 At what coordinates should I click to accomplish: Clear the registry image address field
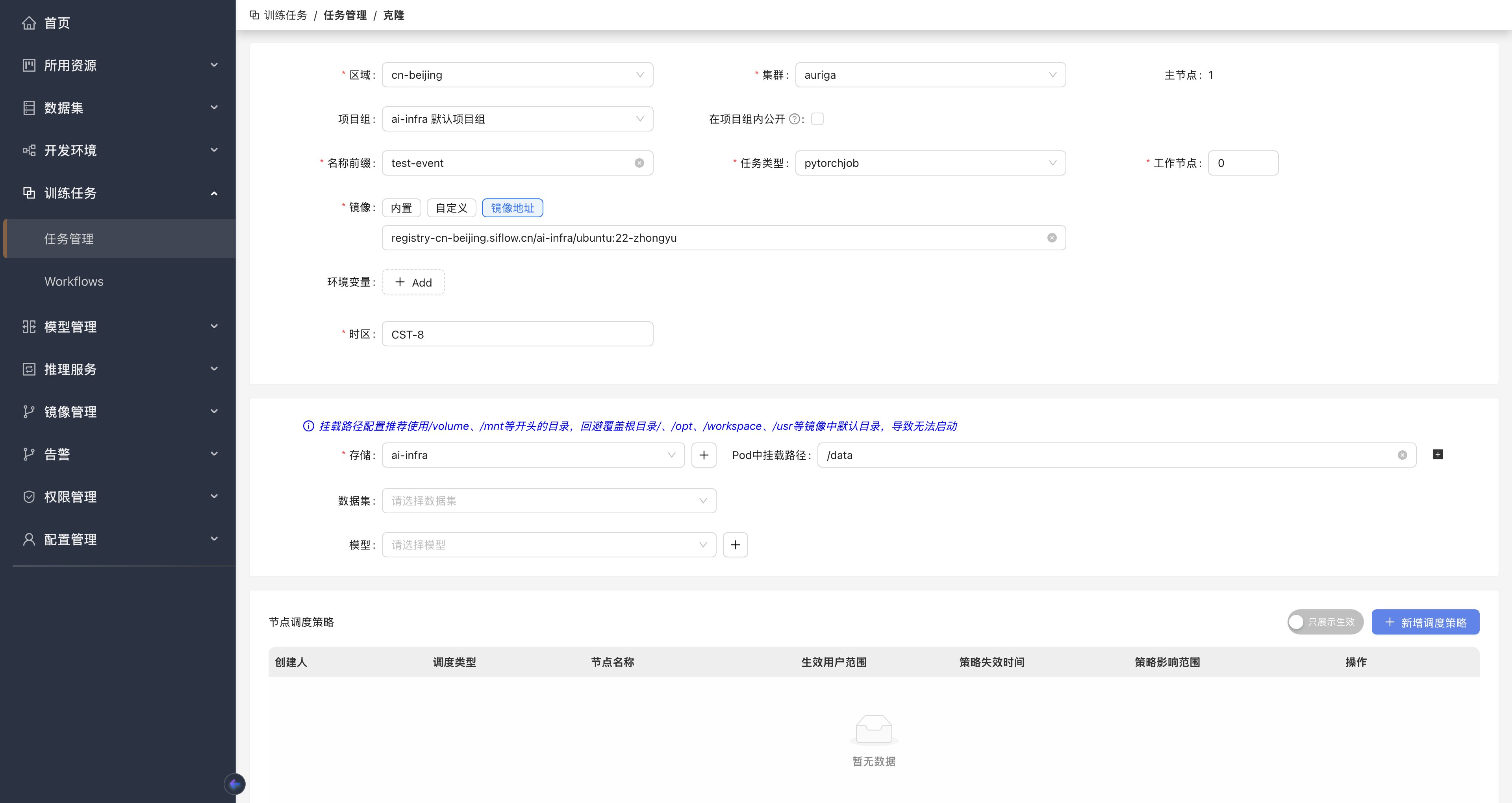point(1052,238)
